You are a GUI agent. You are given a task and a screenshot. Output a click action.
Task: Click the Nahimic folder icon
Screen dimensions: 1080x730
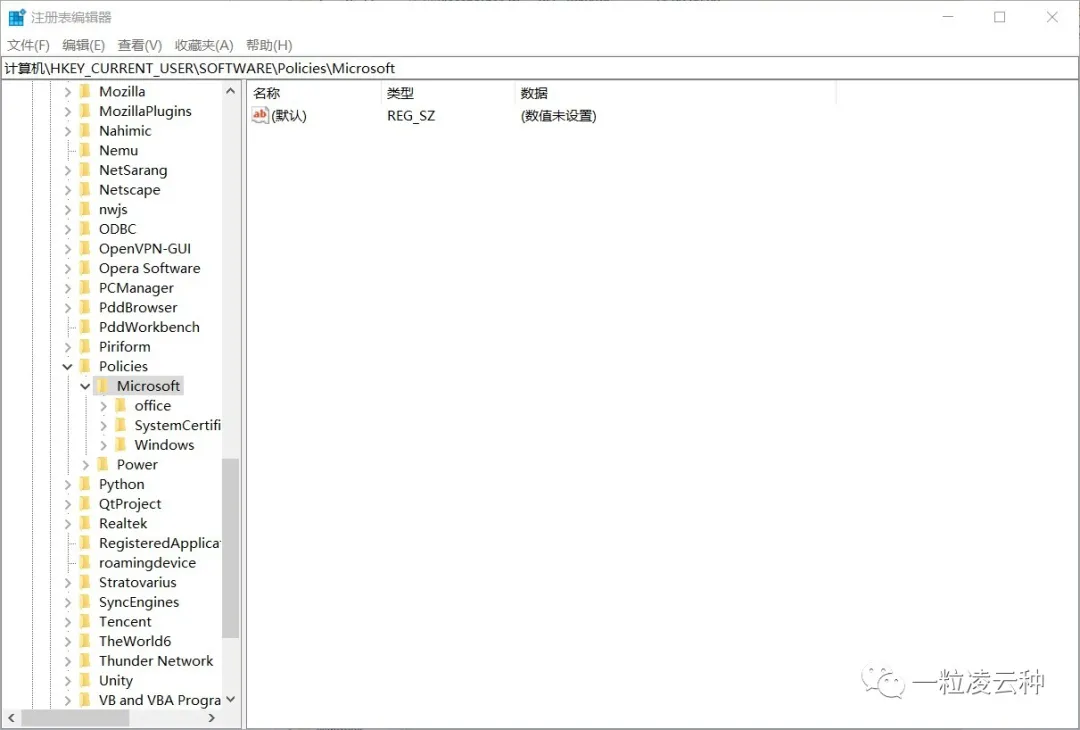tap(85, 131)
